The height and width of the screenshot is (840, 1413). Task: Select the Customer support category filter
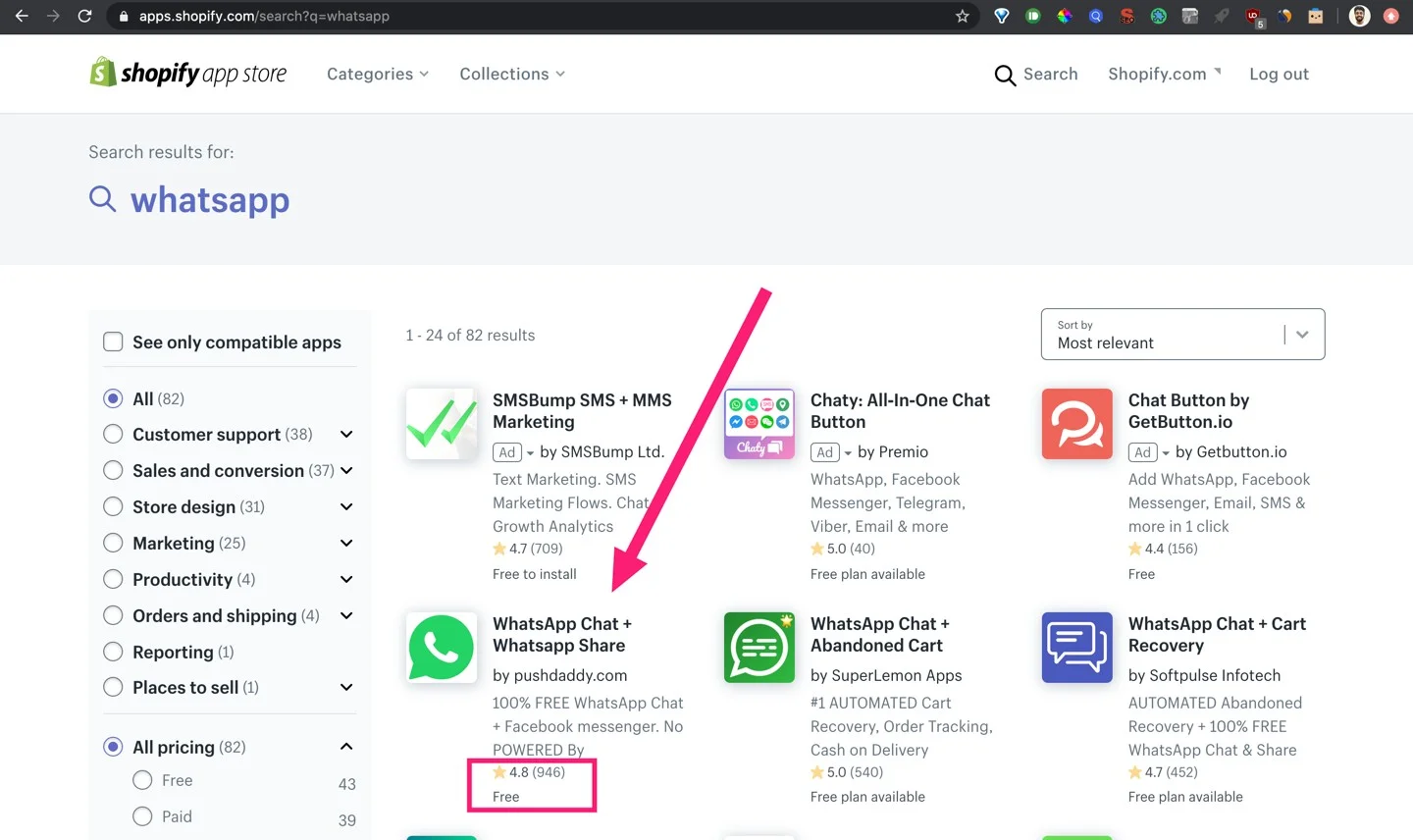[114, 435]
